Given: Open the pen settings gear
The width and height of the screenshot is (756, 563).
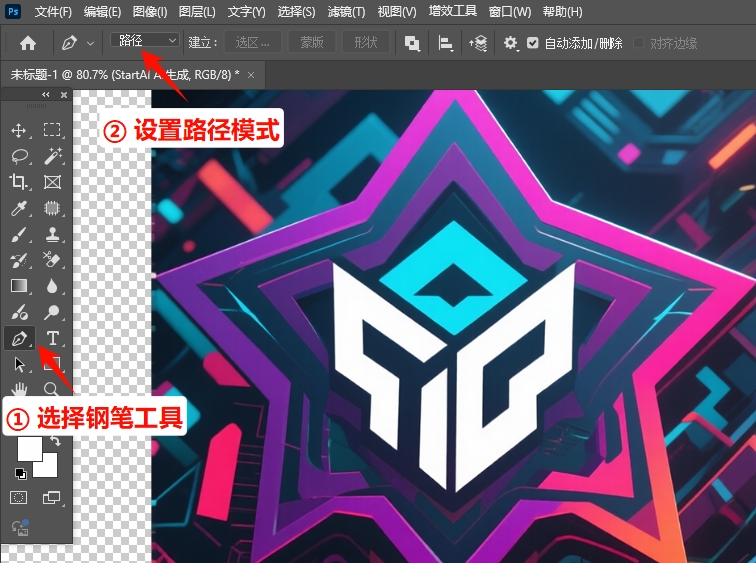Looking at the screenshot, I should (510, 43).
